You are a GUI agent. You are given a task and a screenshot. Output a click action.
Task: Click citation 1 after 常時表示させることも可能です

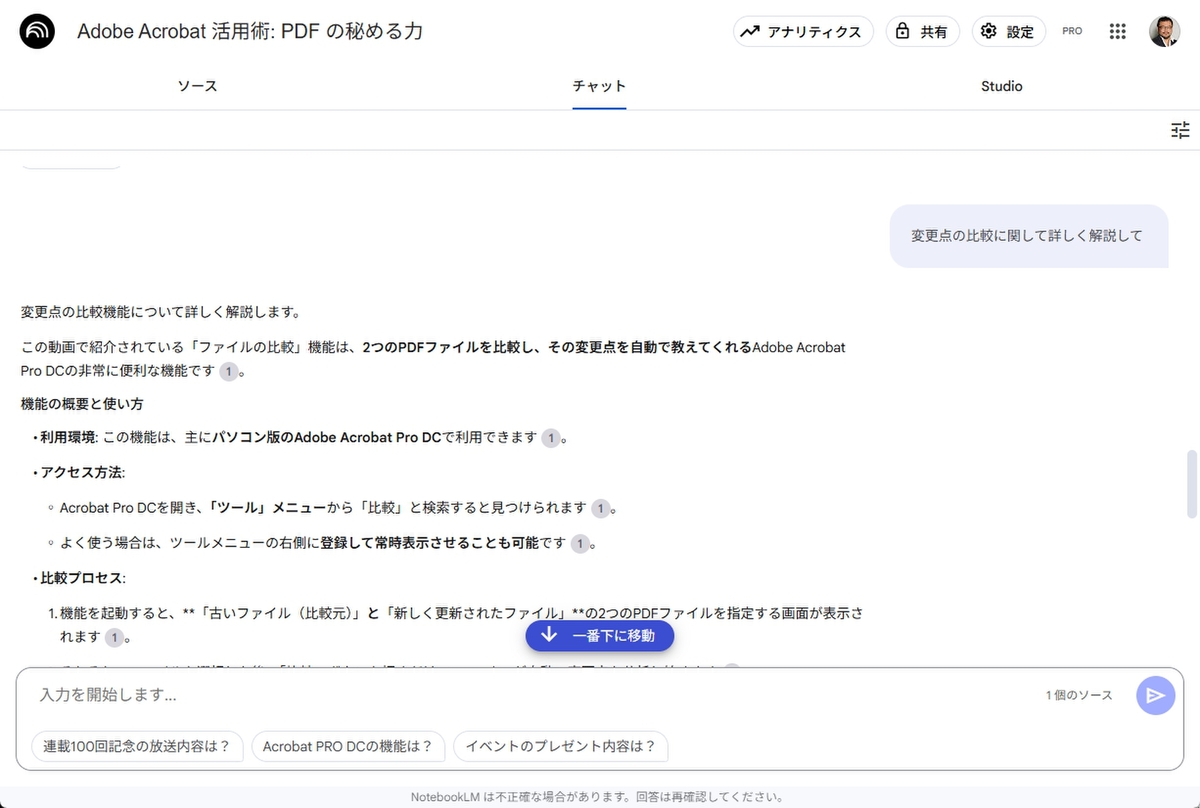pos(580,544)
